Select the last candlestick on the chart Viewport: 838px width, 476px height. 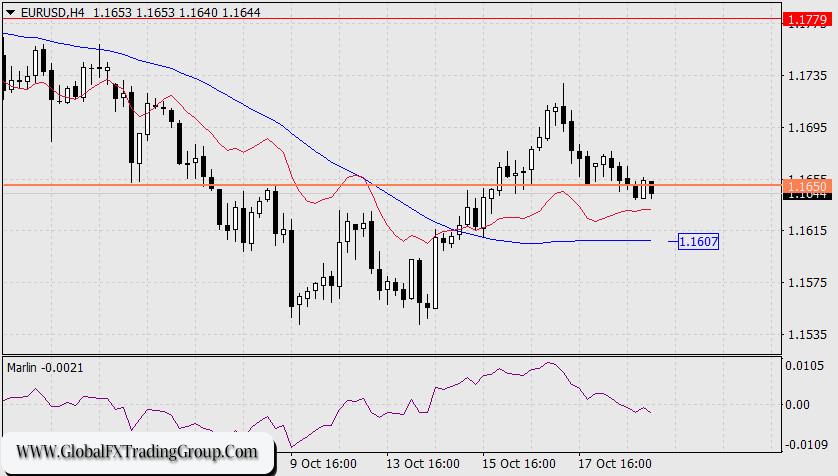coord(652,188)
